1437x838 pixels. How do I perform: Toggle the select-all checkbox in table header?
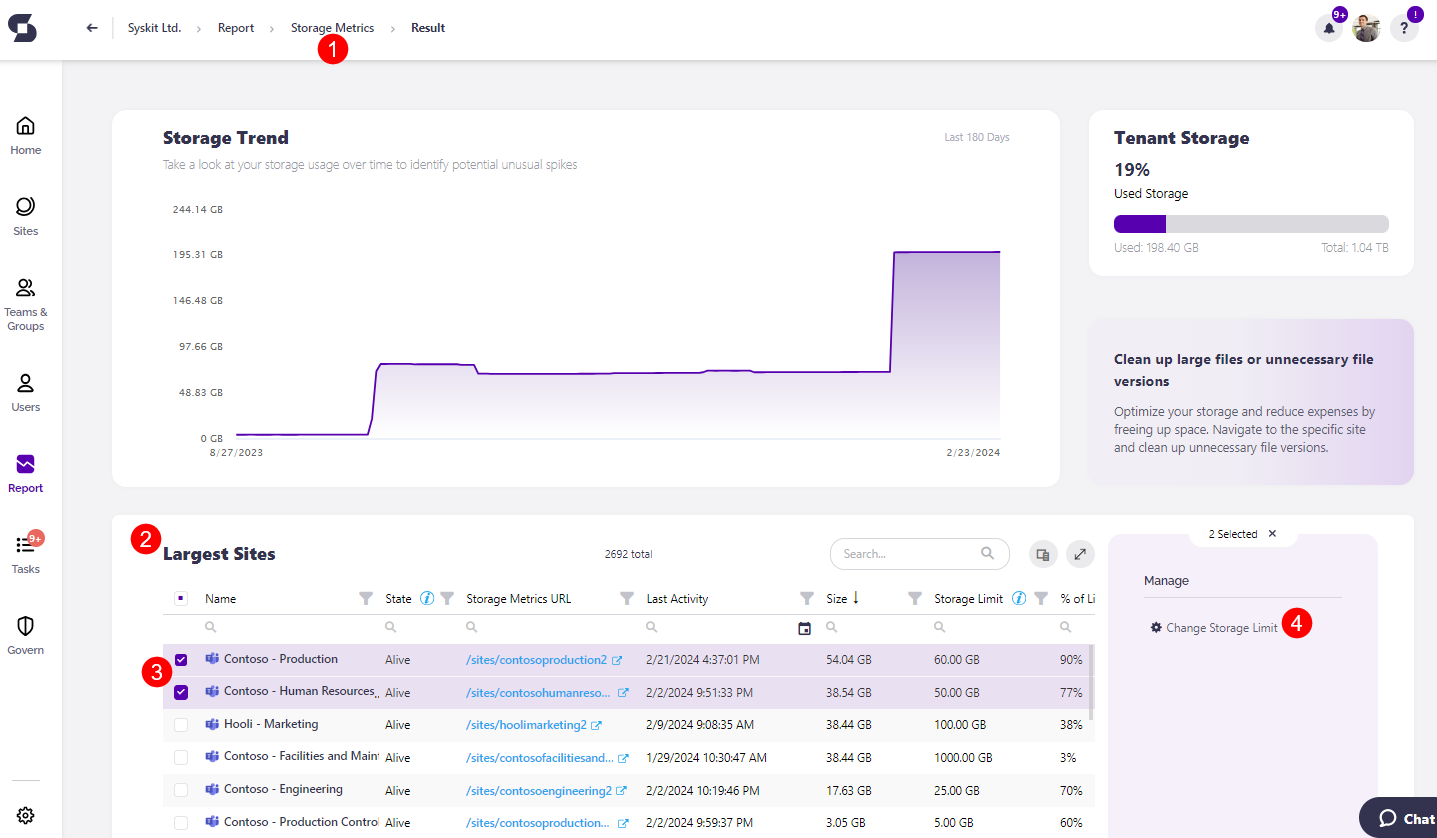pyautogui.click(x=181, y=597)
